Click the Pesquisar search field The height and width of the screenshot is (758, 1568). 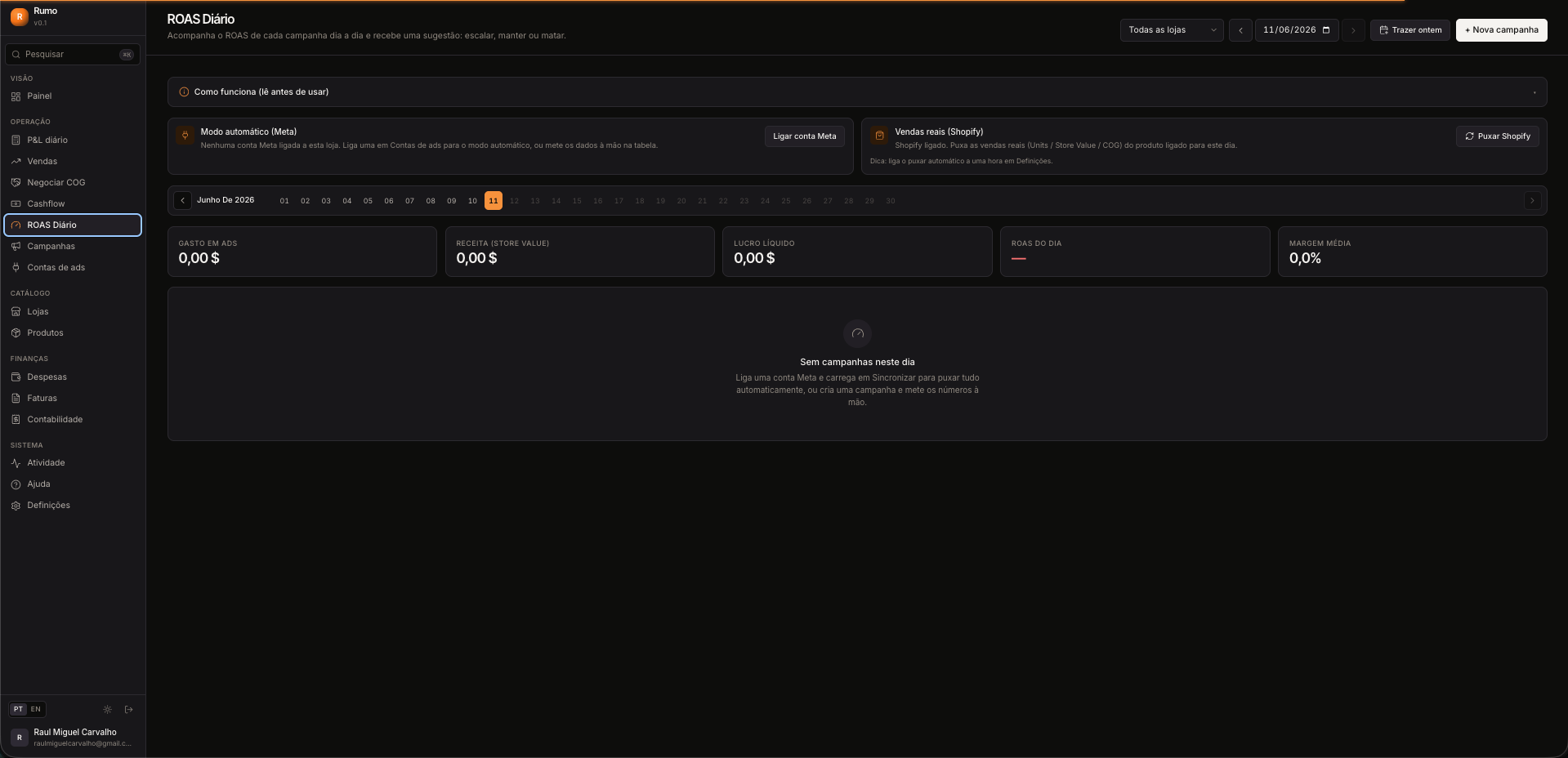[73, 55]
